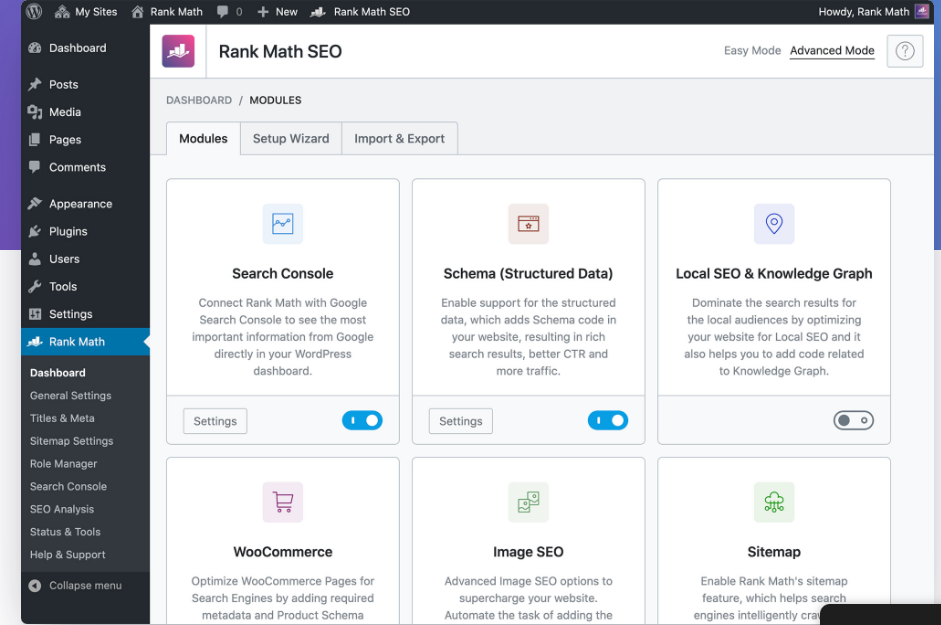Open the help question mark button

(x=905, y=51)
